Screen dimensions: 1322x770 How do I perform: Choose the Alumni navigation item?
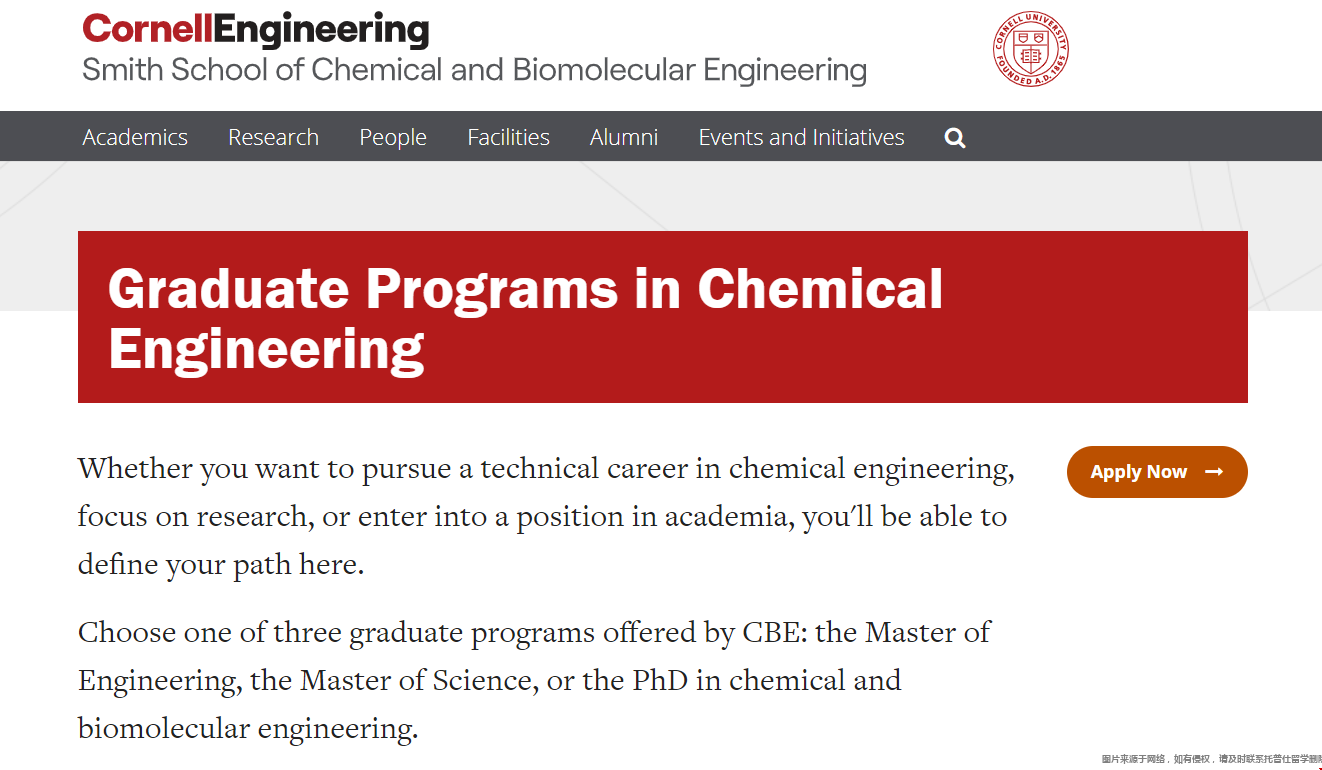[x=624, y=137]
